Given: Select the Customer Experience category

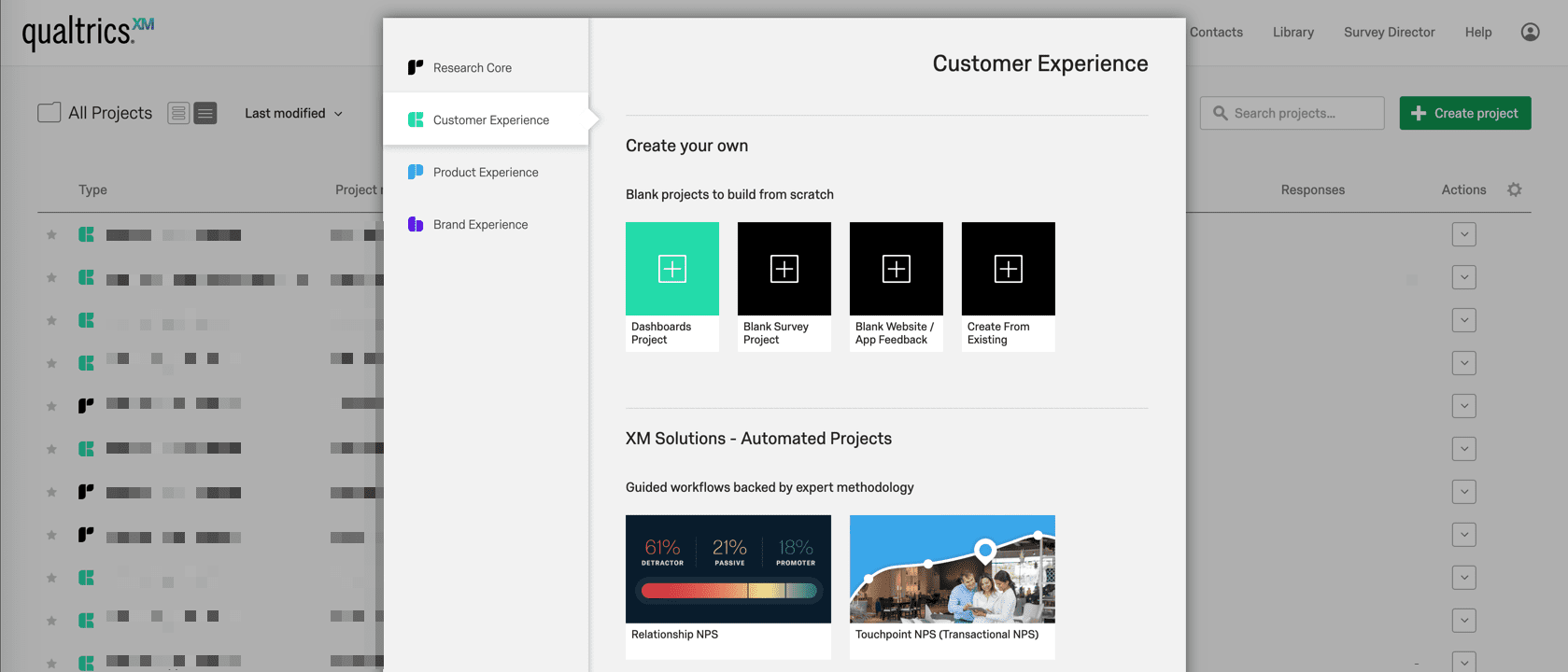Looking at the screenshot, I should click(x=486, y=119).
